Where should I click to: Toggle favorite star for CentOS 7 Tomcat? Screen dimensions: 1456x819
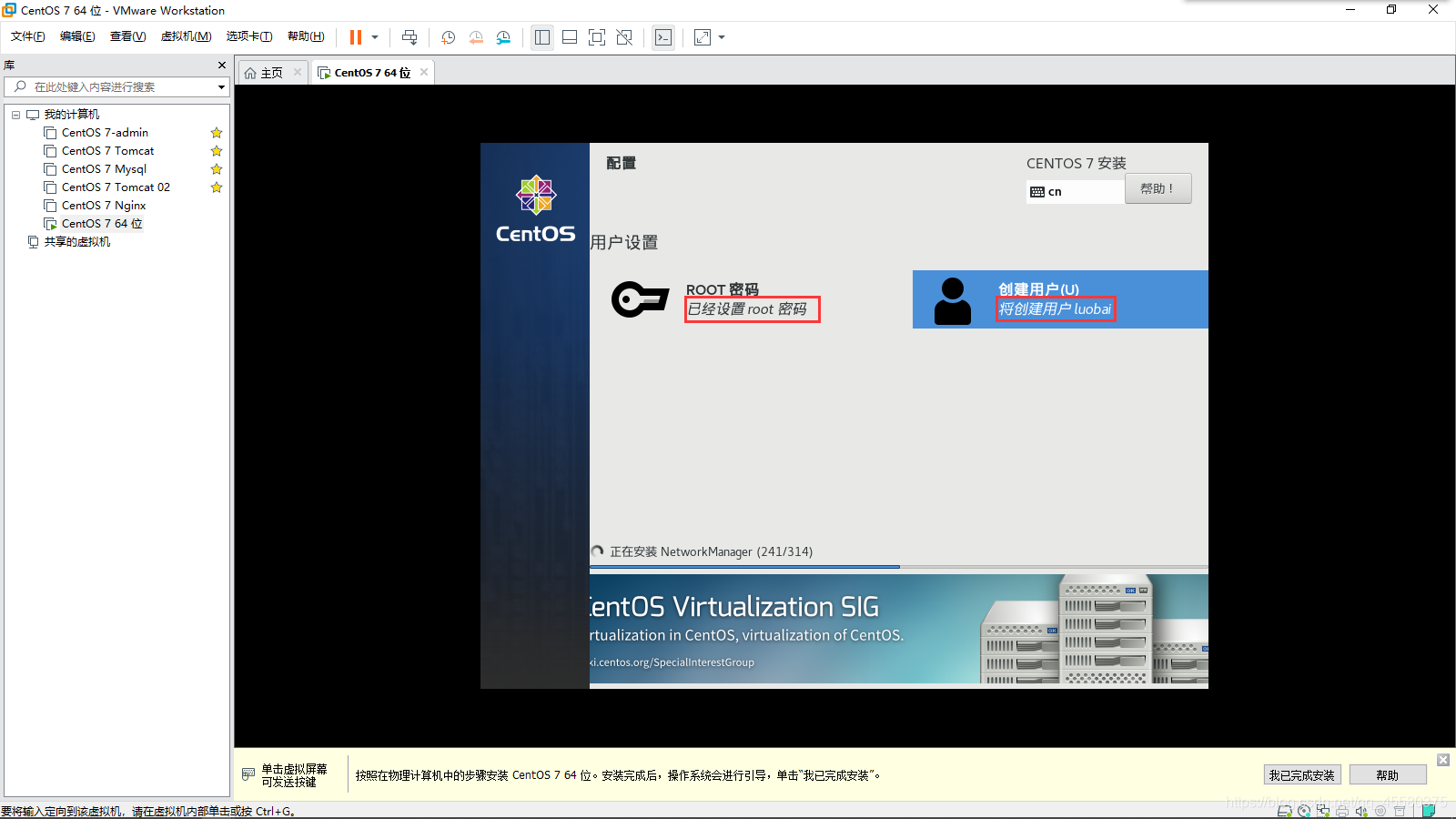click(217, 151)
